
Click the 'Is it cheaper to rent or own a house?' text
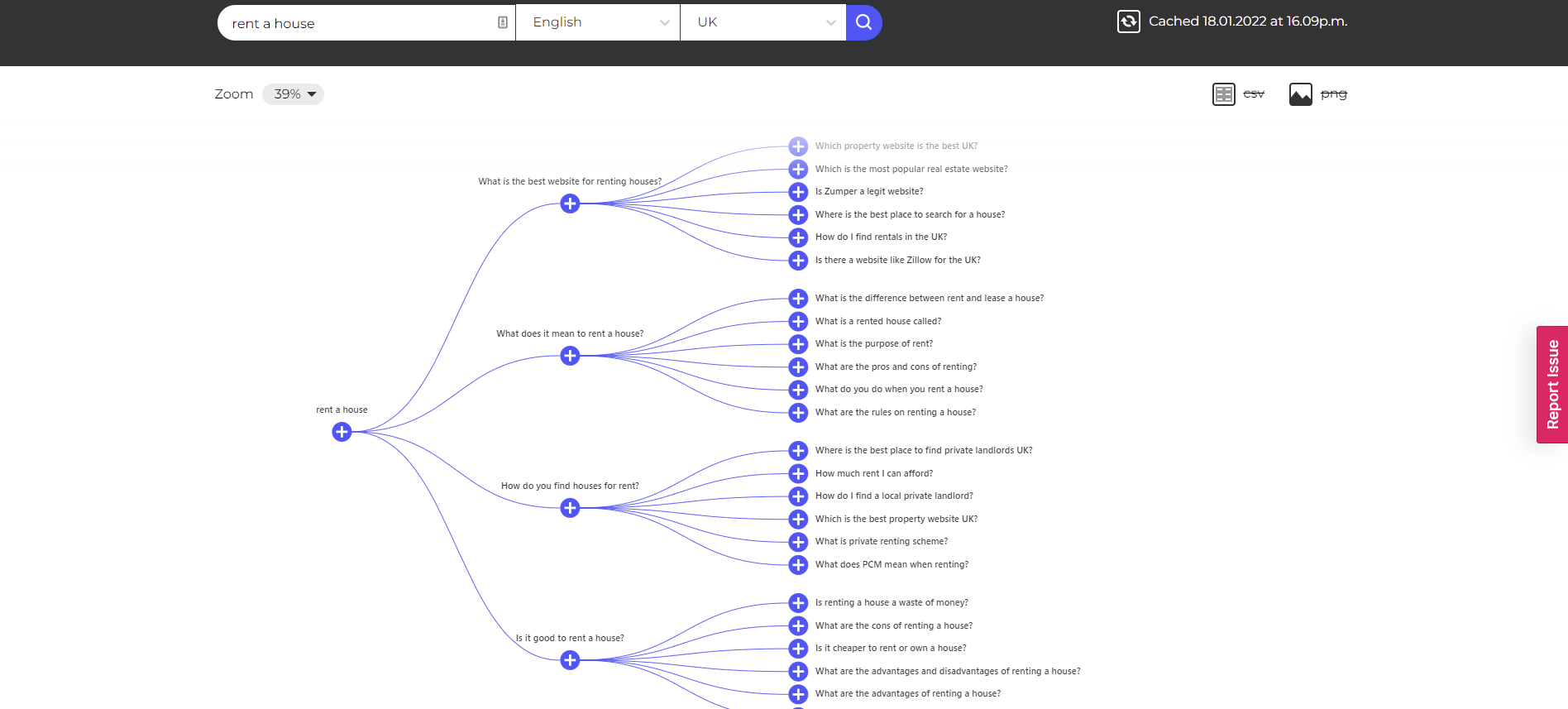click(x=891, y=649)
